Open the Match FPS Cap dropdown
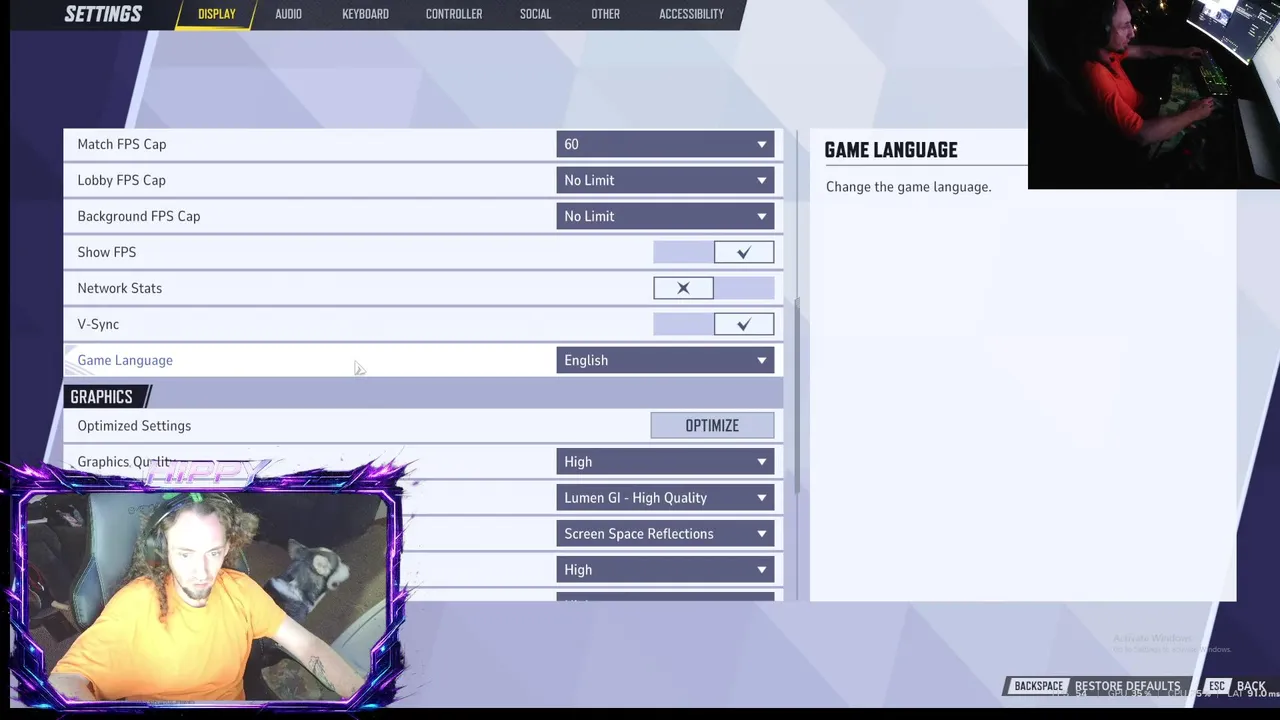 [665, 144]
